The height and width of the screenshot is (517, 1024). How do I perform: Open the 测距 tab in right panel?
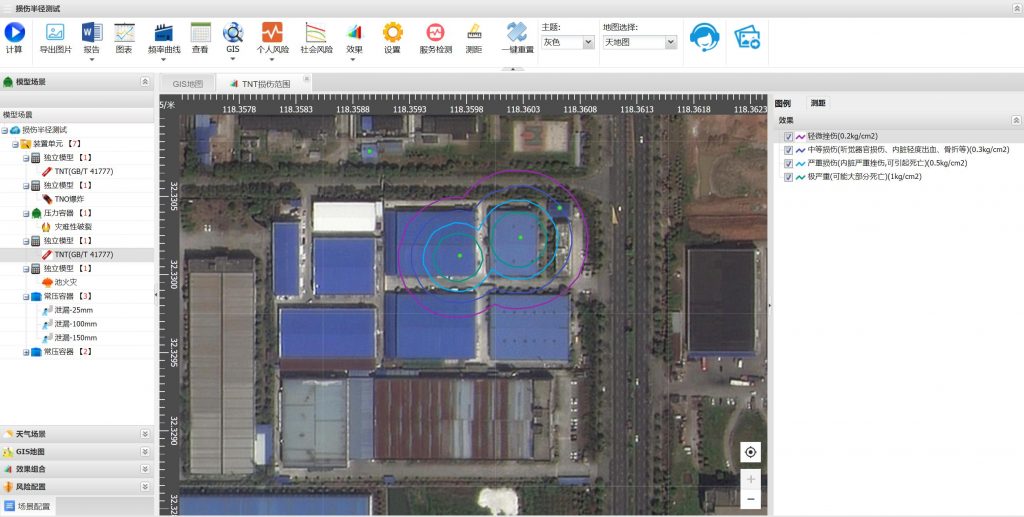[x=818, y=103]
